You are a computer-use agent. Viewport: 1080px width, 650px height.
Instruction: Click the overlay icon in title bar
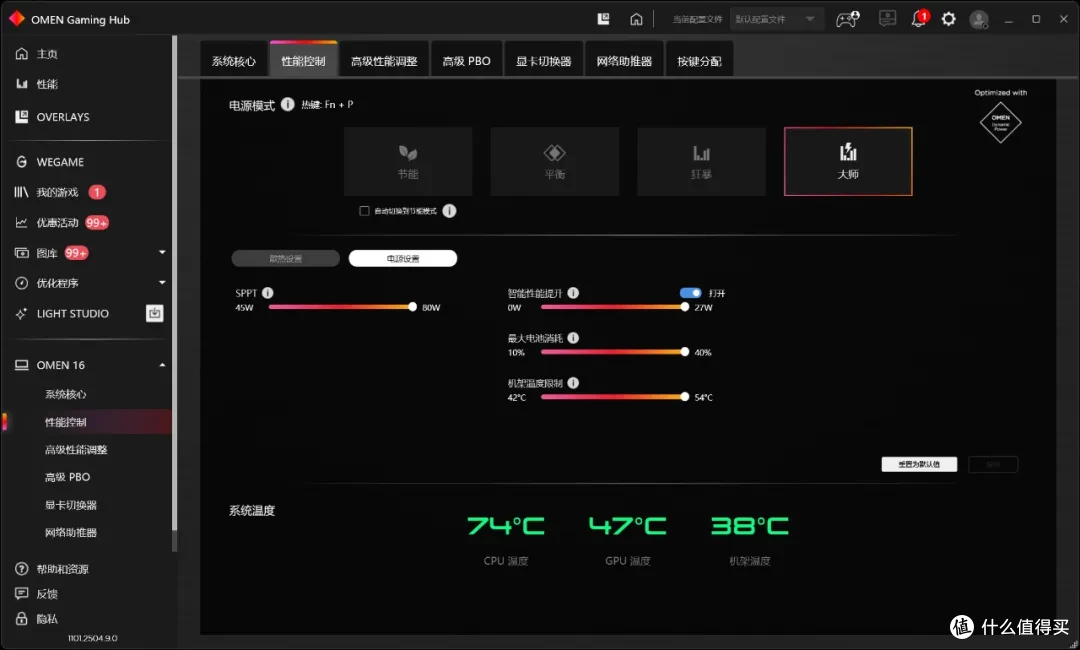(x=603, y=19)
